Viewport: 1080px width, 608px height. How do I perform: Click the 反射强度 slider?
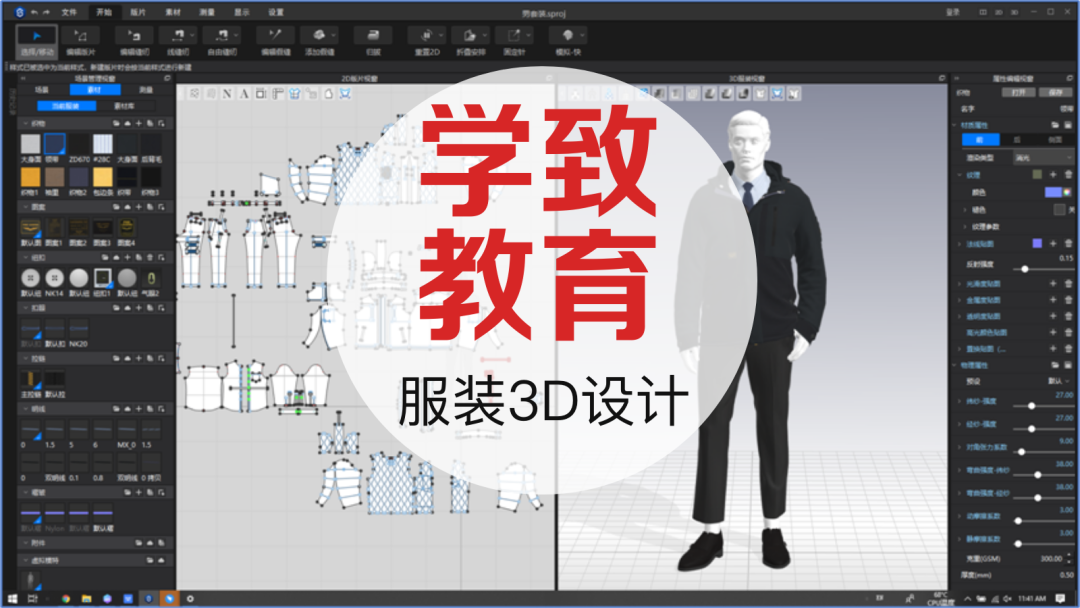click(x=1025, y=269)
